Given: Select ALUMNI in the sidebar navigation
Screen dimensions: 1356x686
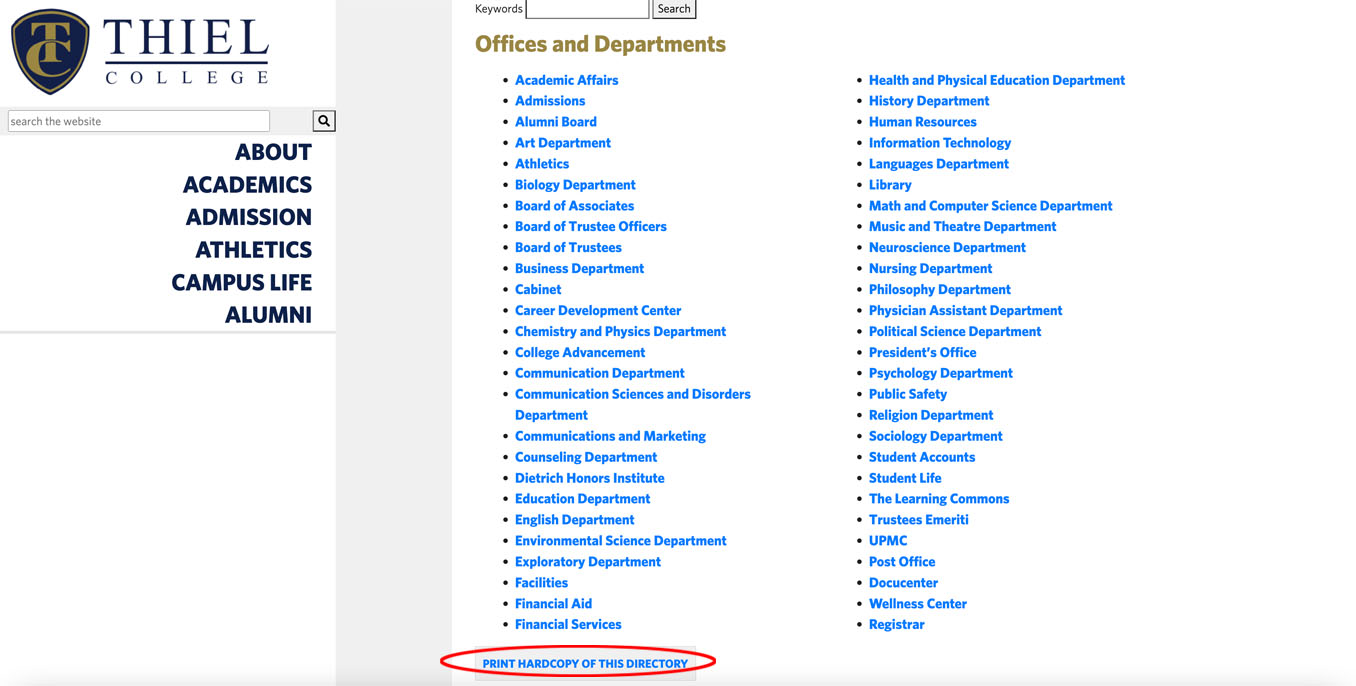Looking at the screenshot, I should (268, 315).
